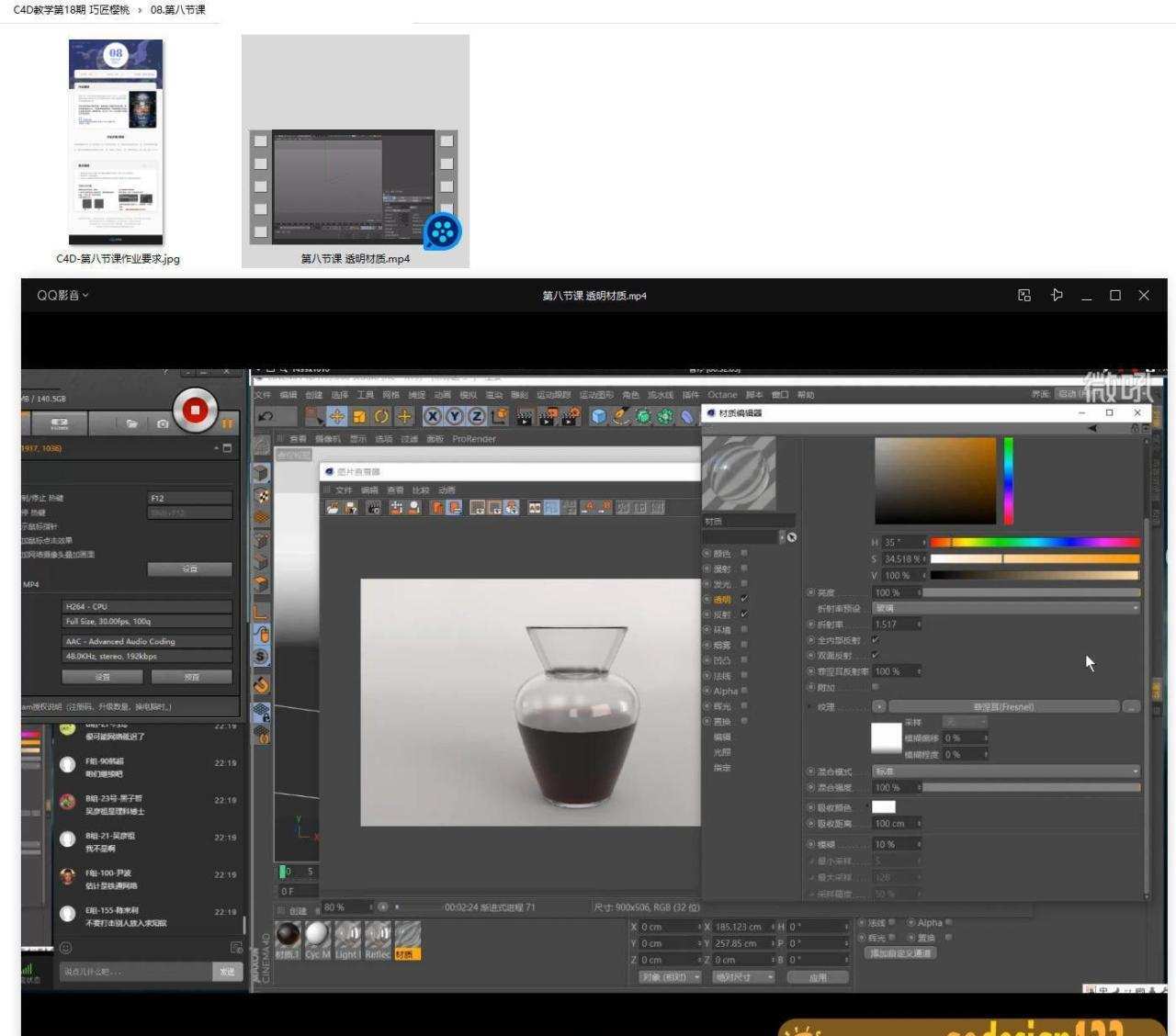
Task: Toggle the Y axis lock
Action: click(x=454, y=416)
